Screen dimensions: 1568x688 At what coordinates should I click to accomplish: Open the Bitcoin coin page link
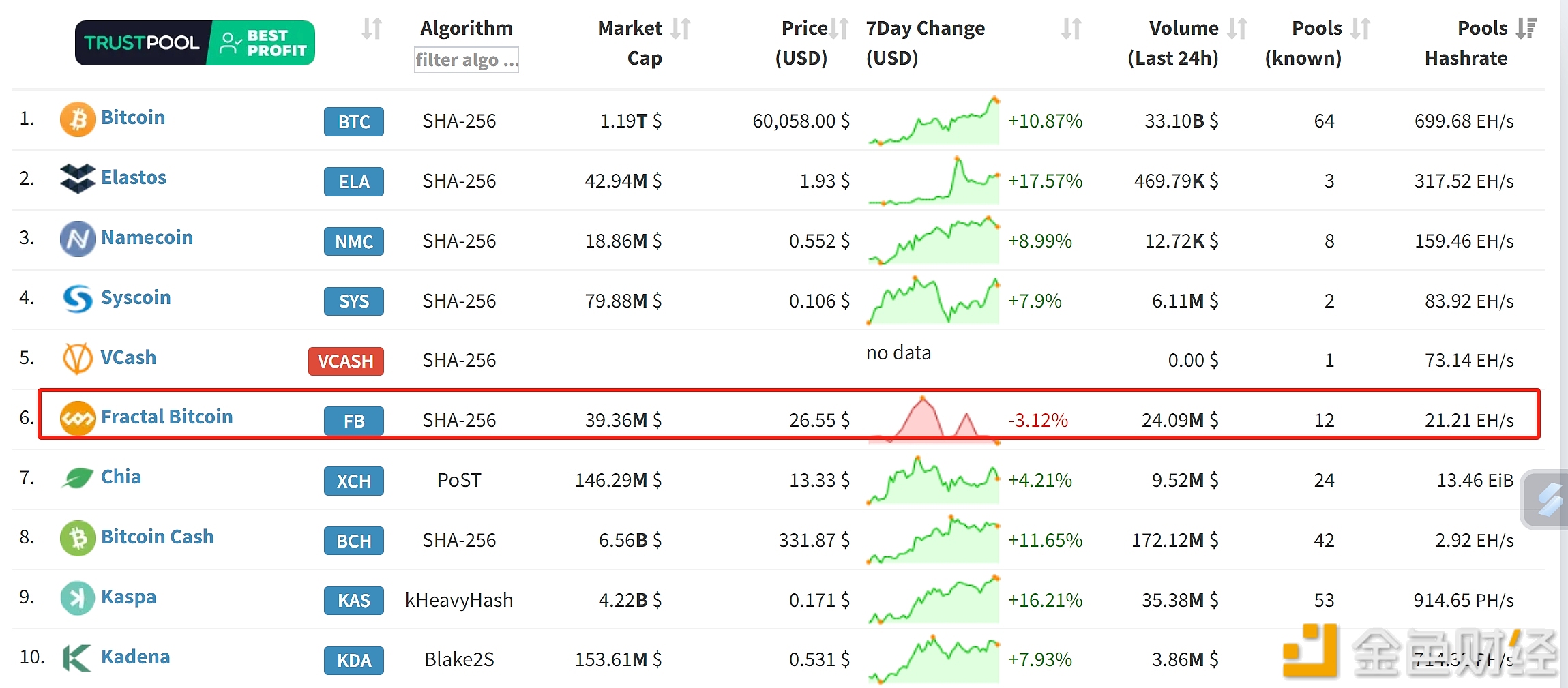point(133,117)
